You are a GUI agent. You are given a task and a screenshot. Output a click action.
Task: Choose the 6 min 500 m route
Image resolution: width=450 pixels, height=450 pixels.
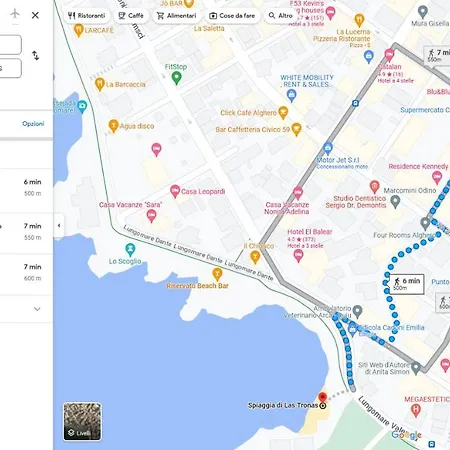click(x=26, y=188)
